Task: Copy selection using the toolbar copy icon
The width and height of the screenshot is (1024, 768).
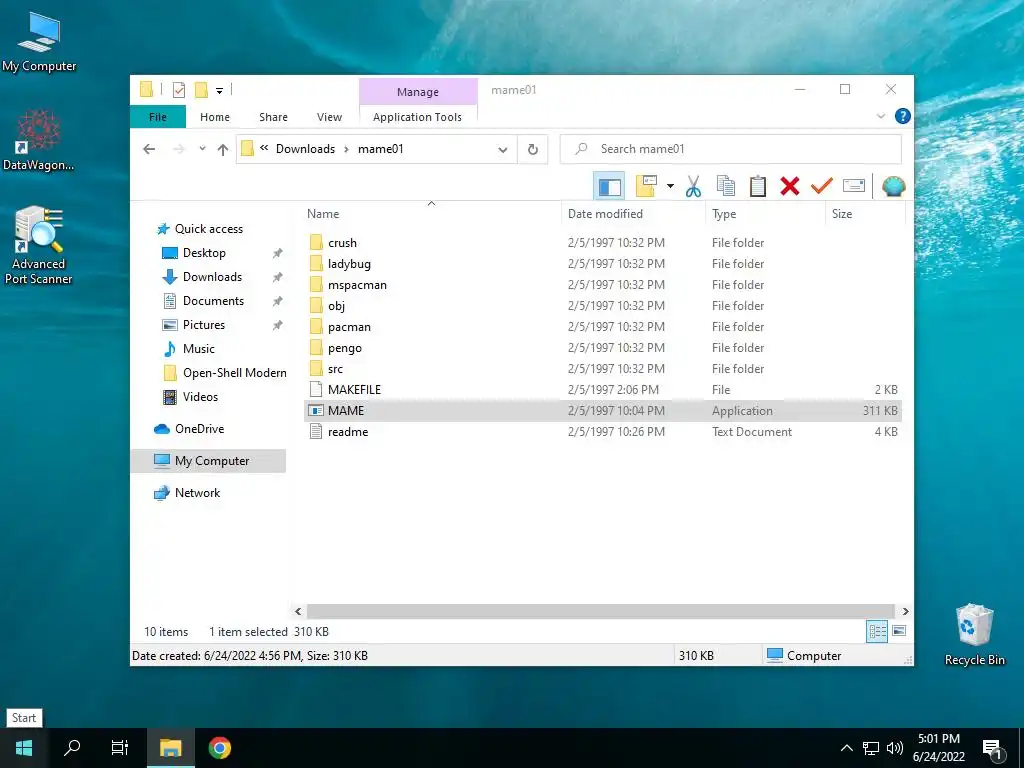Action: pyautogui.click(x=726, y=186)
